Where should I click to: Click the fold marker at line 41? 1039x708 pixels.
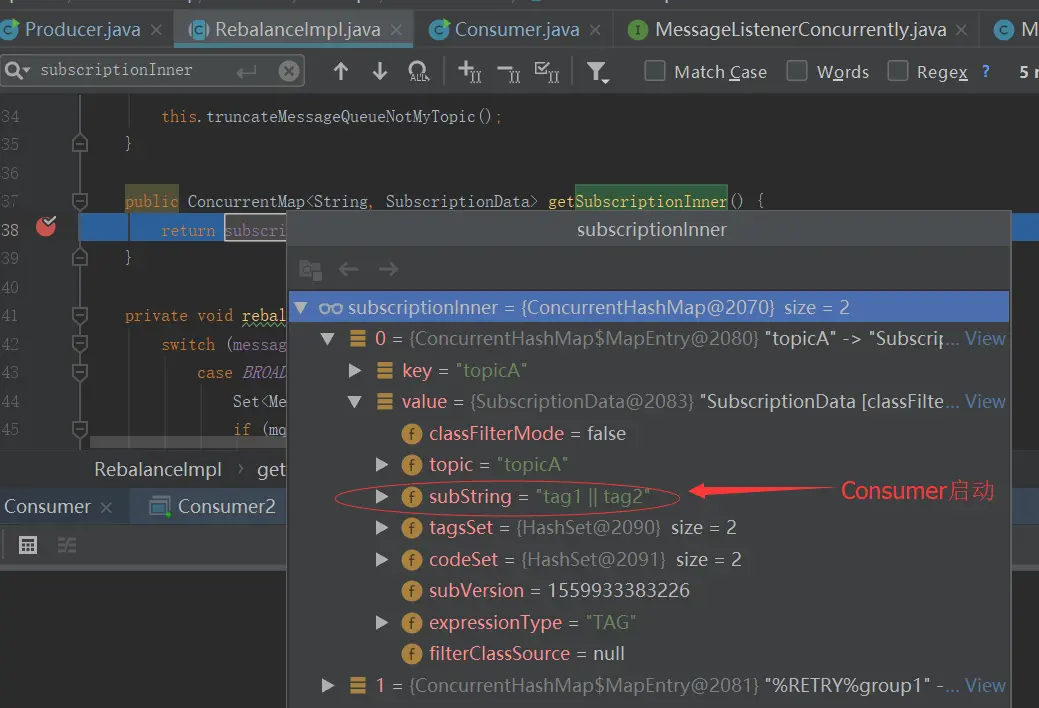point(80,316)
